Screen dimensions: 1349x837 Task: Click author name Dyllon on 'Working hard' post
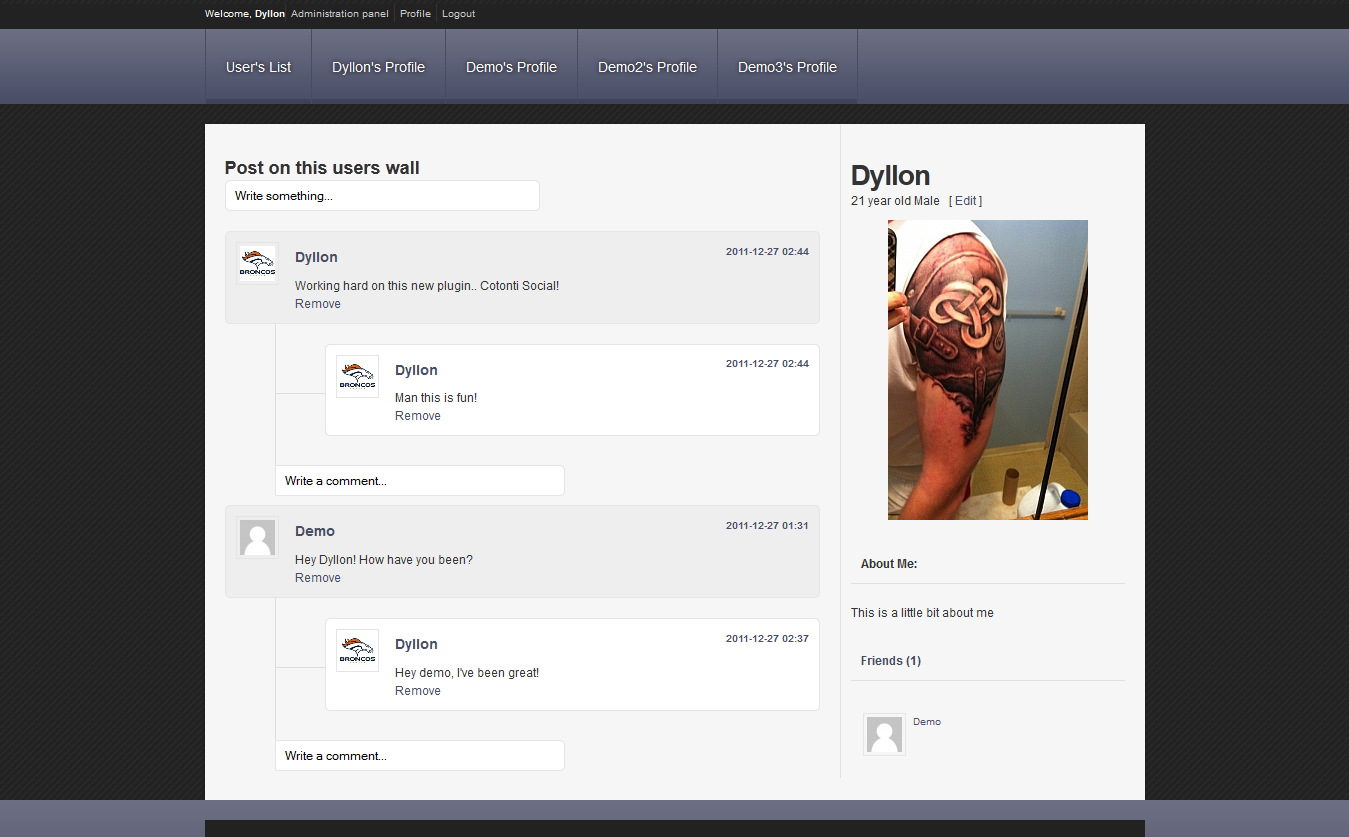pyautogui.click(x=316, y=258)
